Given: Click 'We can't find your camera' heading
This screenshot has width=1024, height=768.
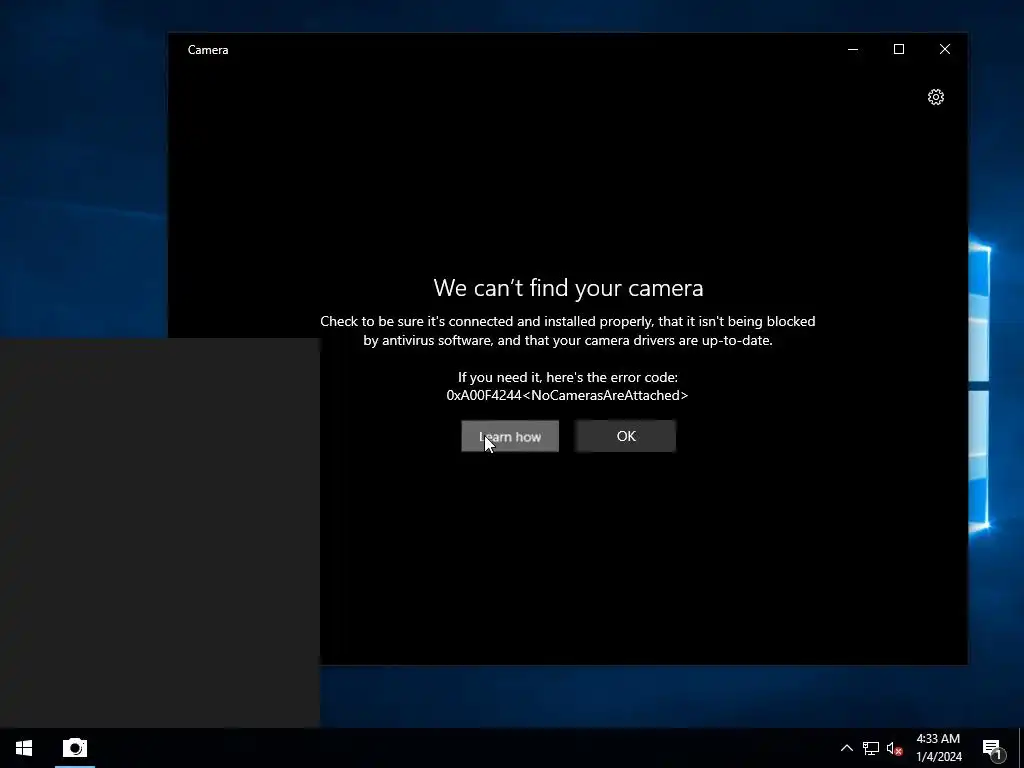Looking at the screenshot, I should pyautogui.click(x=568, y=287).
